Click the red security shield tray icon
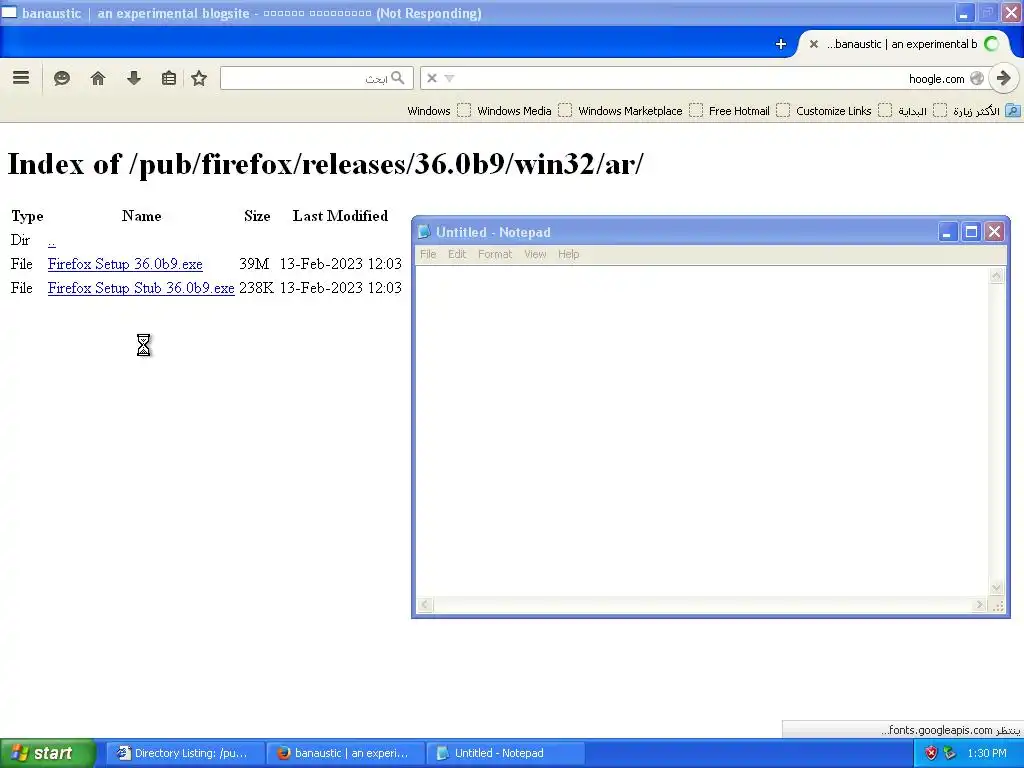The image size is (1024, 768). tap(931, 753)
